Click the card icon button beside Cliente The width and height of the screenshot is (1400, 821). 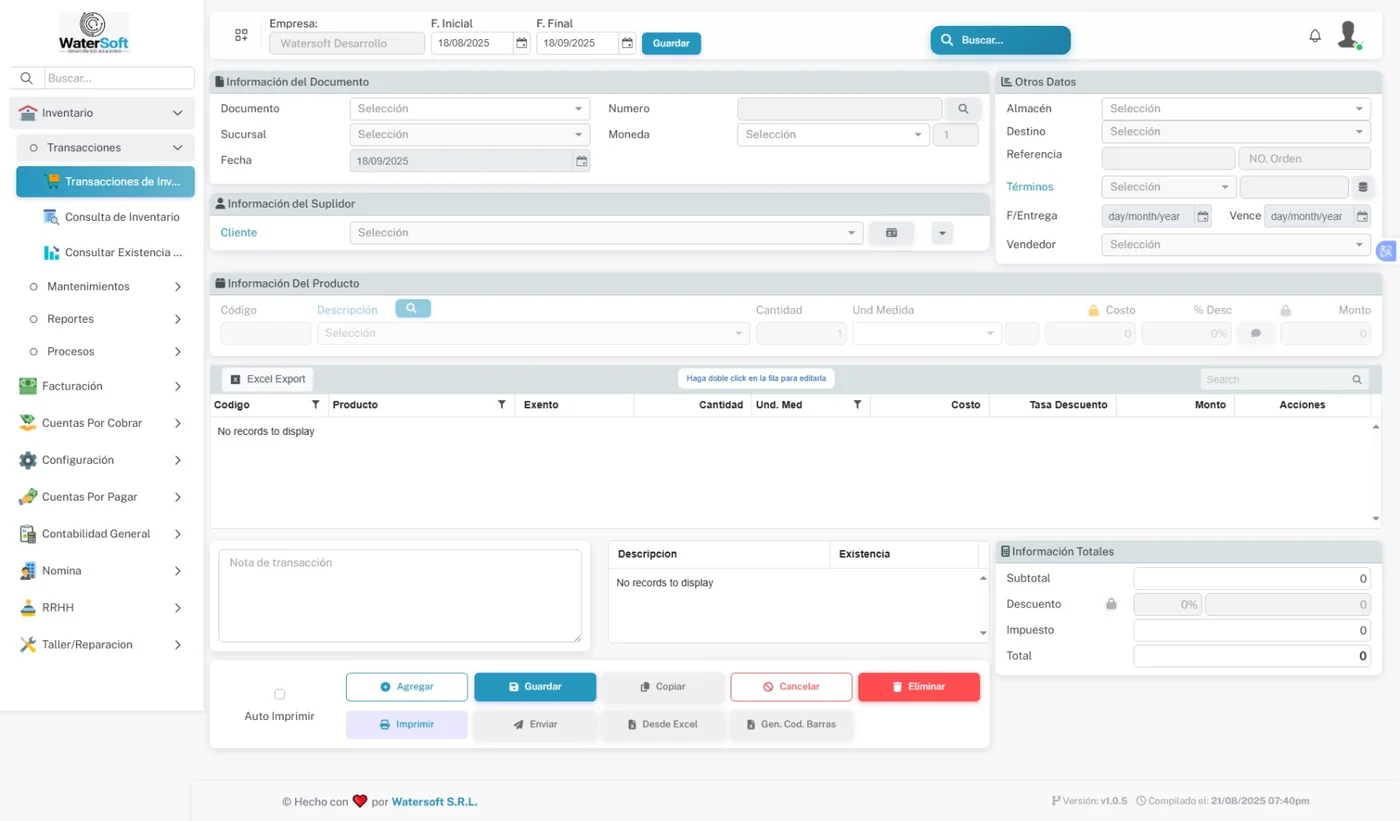click(891, 233)
